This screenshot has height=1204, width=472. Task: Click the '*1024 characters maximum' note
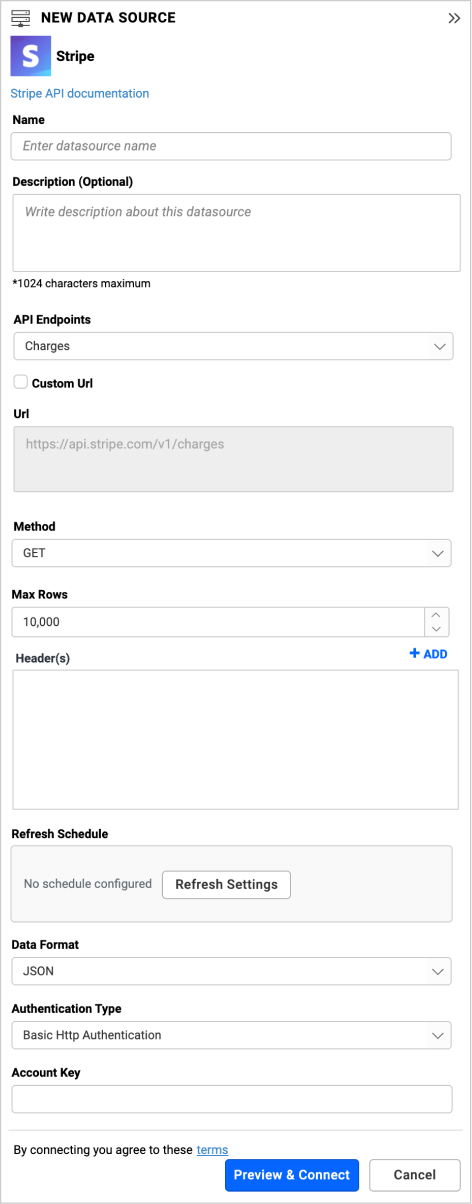click(81, 283)
